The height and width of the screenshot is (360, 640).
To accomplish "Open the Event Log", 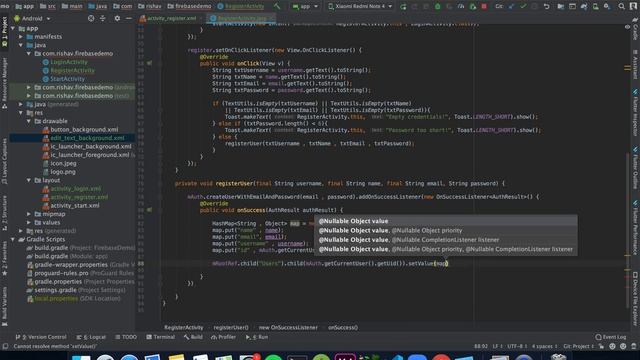I will (x=611, y=337).
